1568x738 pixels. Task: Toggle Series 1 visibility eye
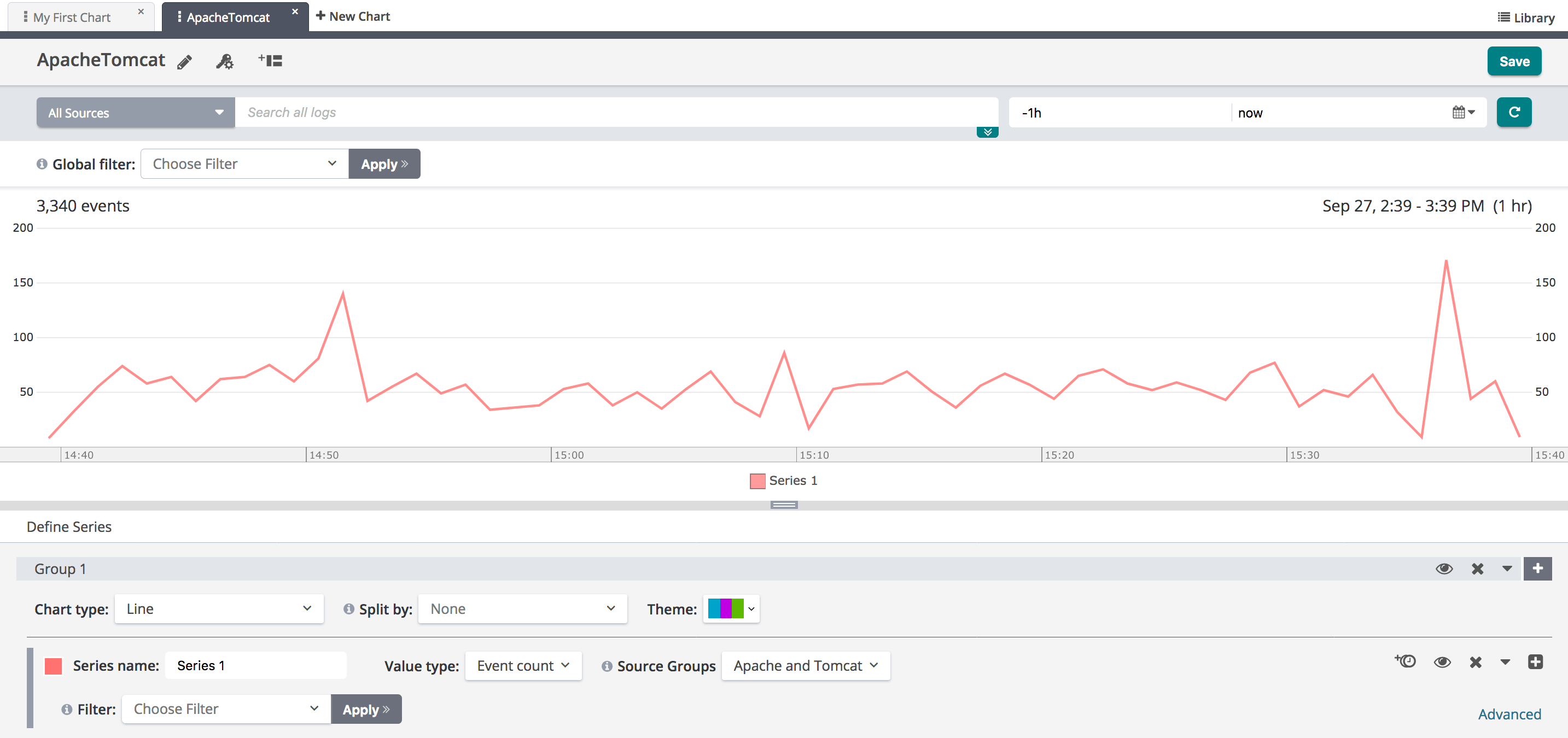pos(1442,662)
